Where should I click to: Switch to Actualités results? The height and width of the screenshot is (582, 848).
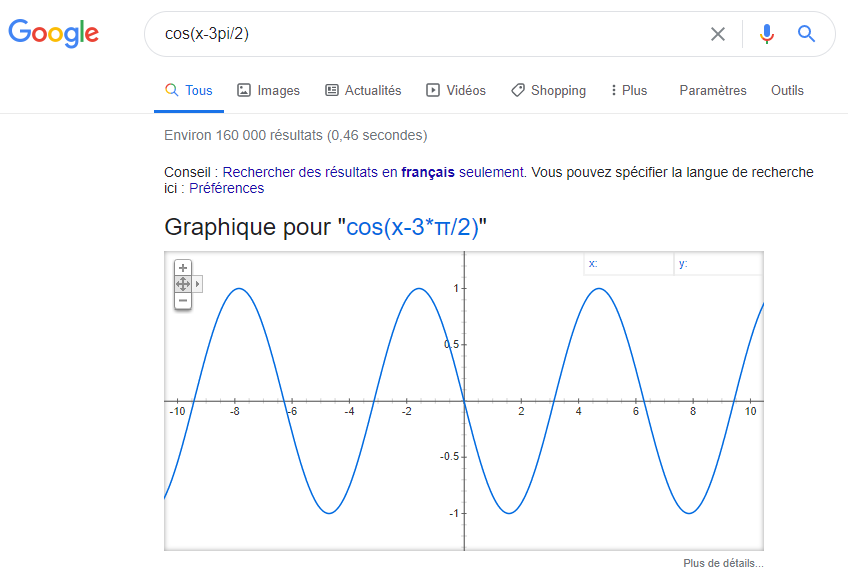[362, 90]
